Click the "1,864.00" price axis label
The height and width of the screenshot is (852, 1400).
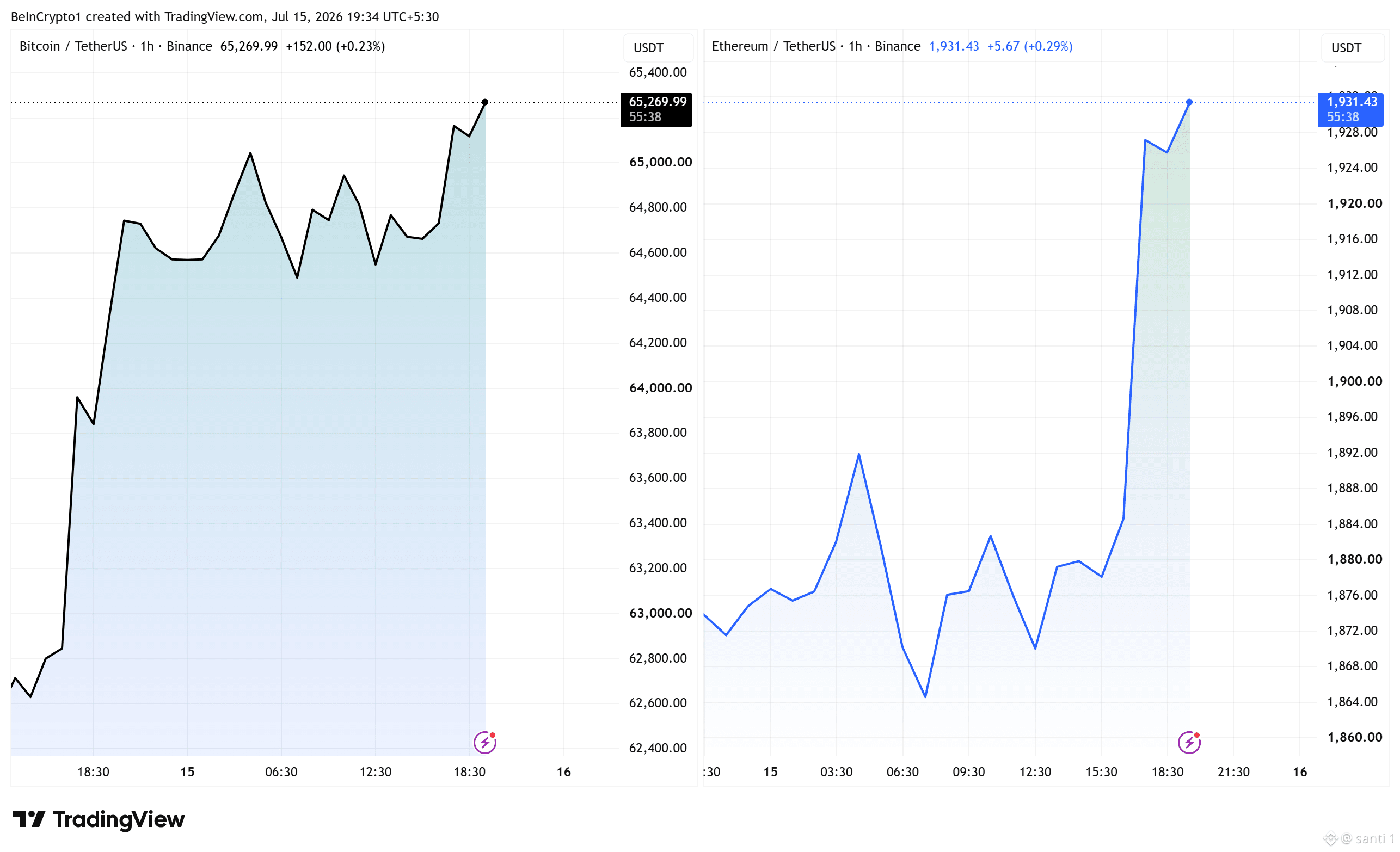point(1352,702)
